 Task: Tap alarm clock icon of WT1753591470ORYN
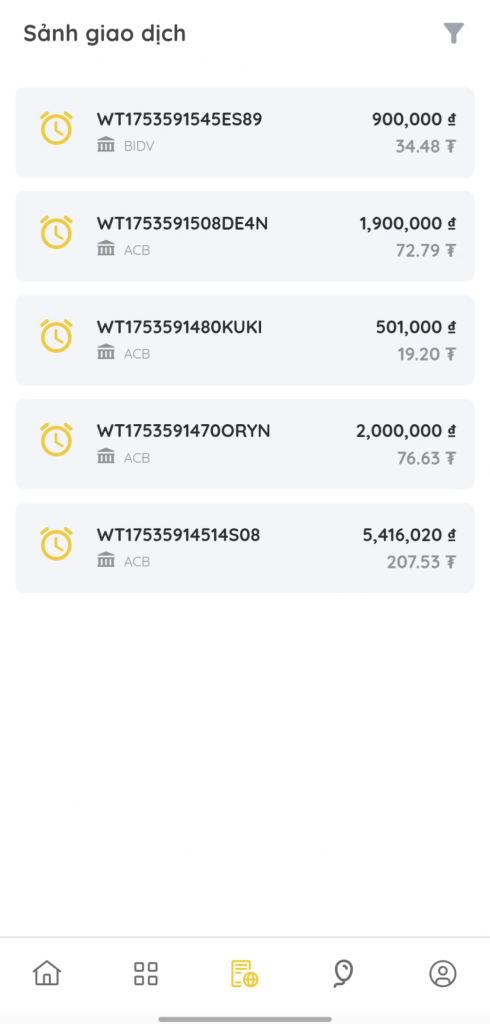click(56, 440)
